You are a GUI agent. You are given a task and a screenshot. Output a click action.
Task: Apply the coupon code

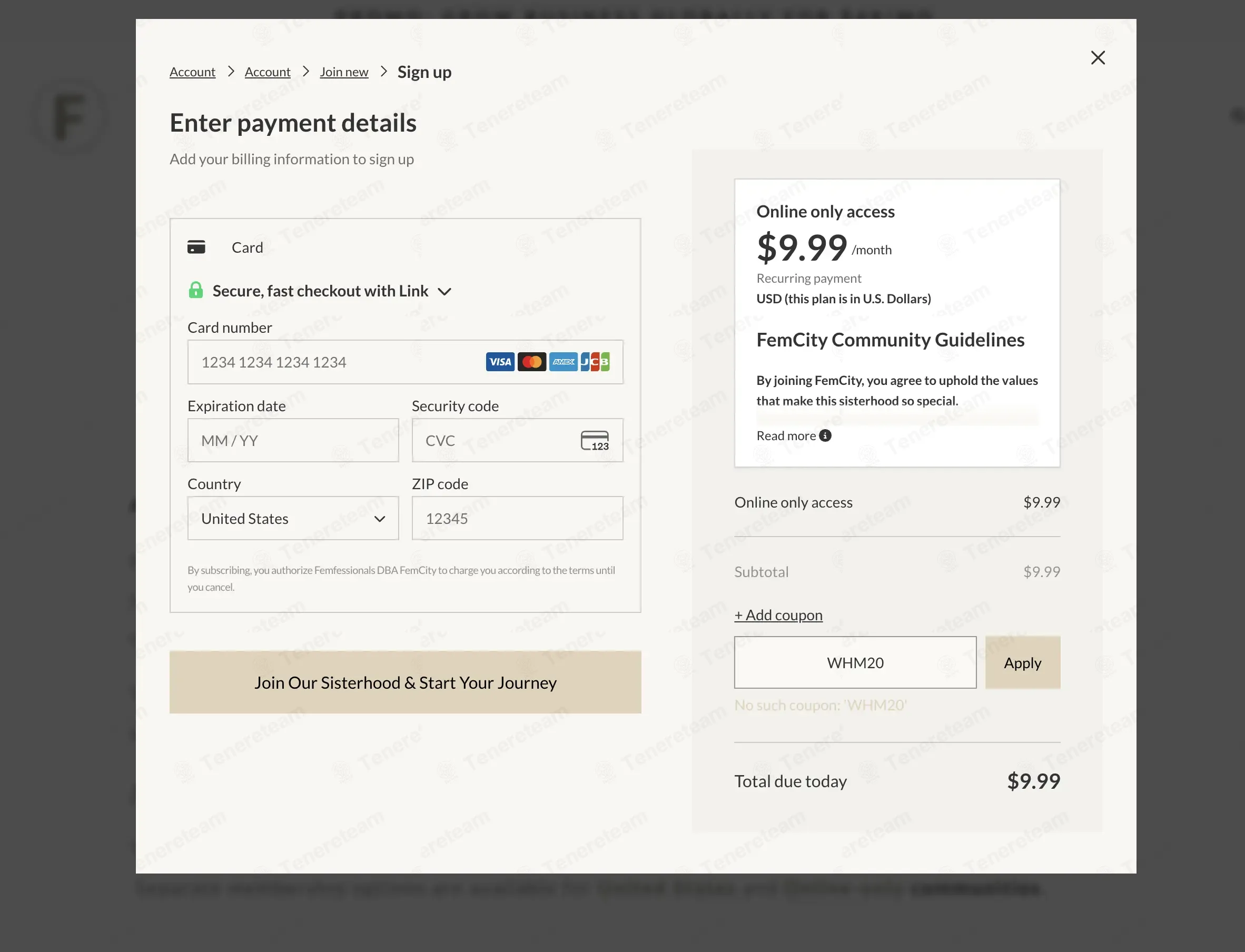(x=1023, y=662)
